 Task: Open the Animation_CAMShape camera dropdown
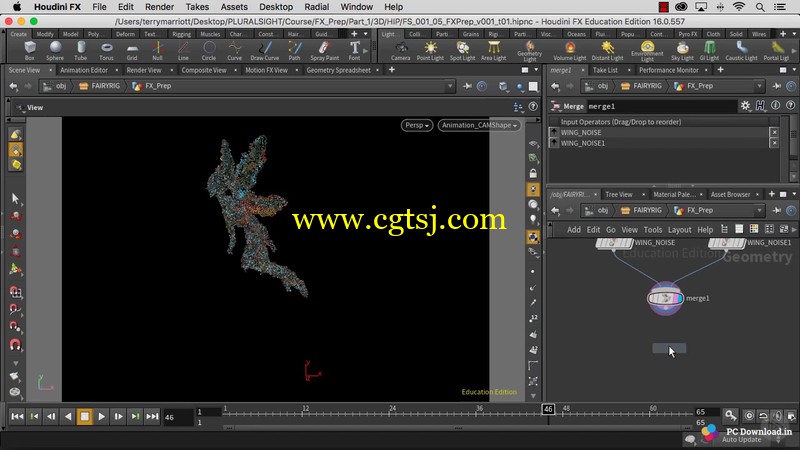480,125
